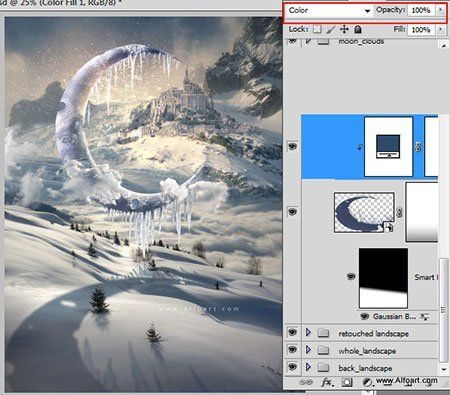Click new fill or adjustment layer icon
The height and width of the screenshot is (395, 450).
coord(367,382)
